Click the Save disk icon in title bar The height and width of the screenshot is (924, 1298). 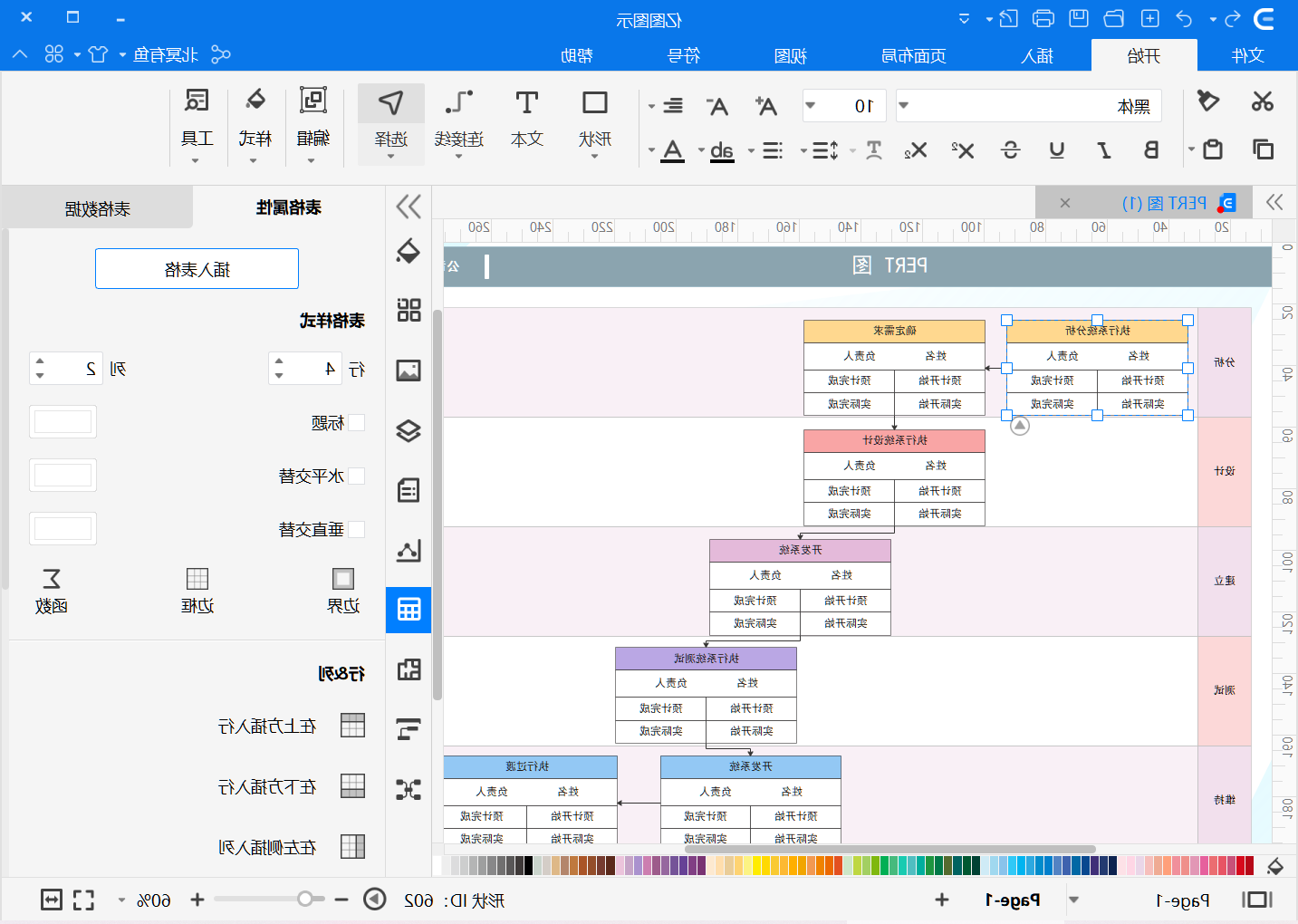[1079, 18]
